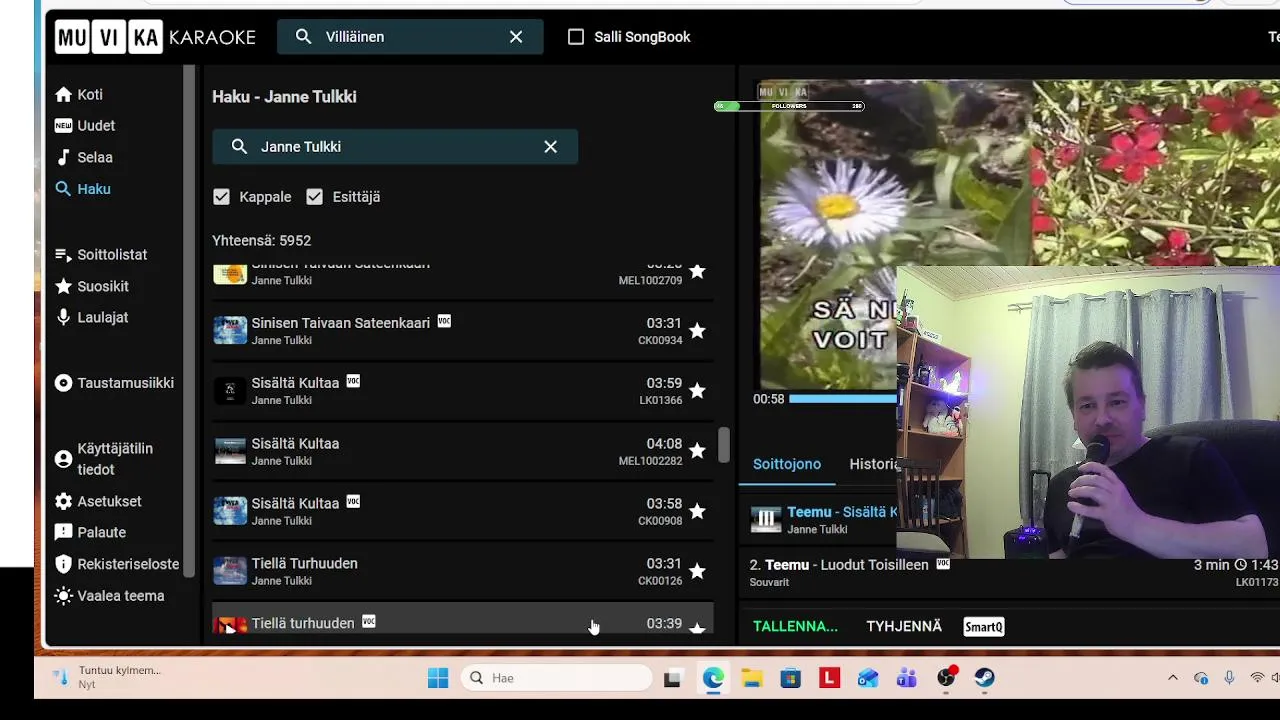The width and height of the screenshot is (1280, 720).
Task: Open Microsoft Store from the taskbar
Action: (791, 678)
